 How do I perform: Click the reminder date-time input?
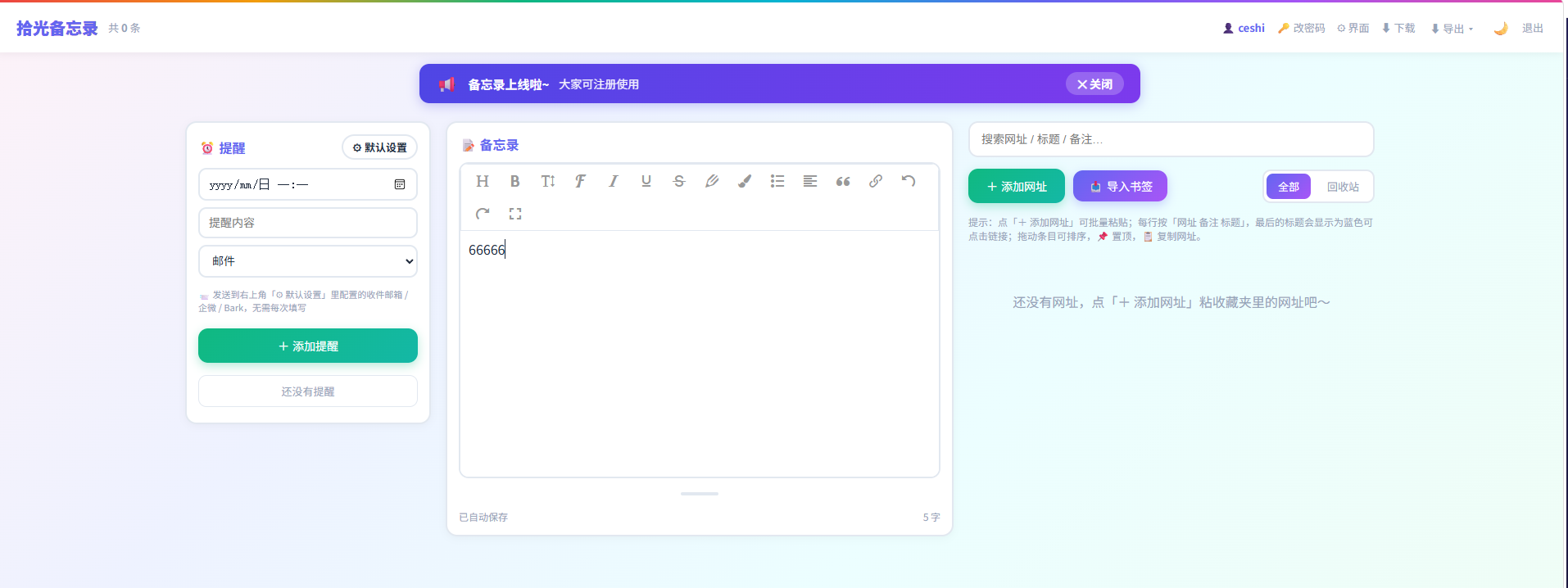point(308,184)
